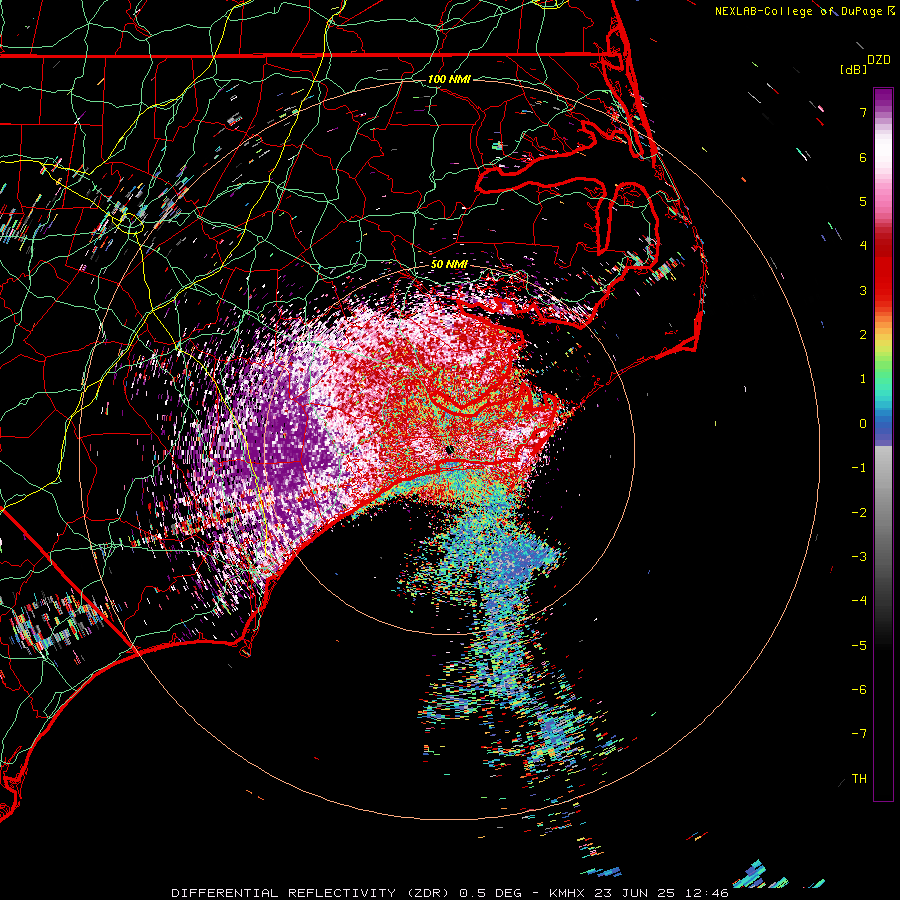Click the KMHX radar site black dot
Screen dimensions: 900x900
click(449, 450)
